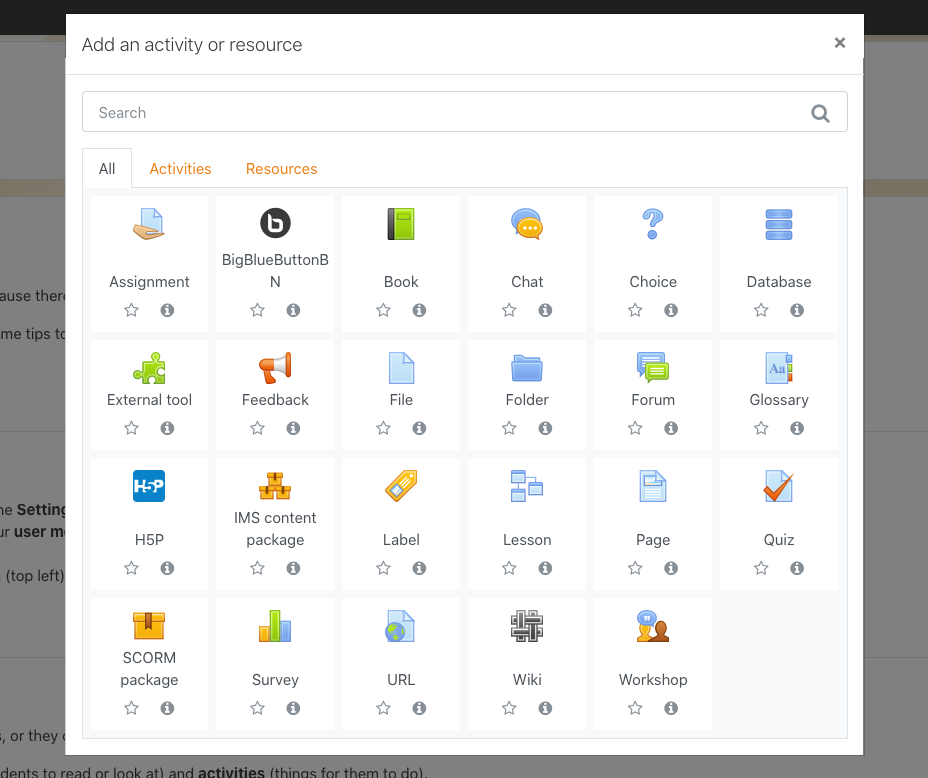Screen dimensions: 928x778
Task: Switch to the All tab
Action: 107,169
